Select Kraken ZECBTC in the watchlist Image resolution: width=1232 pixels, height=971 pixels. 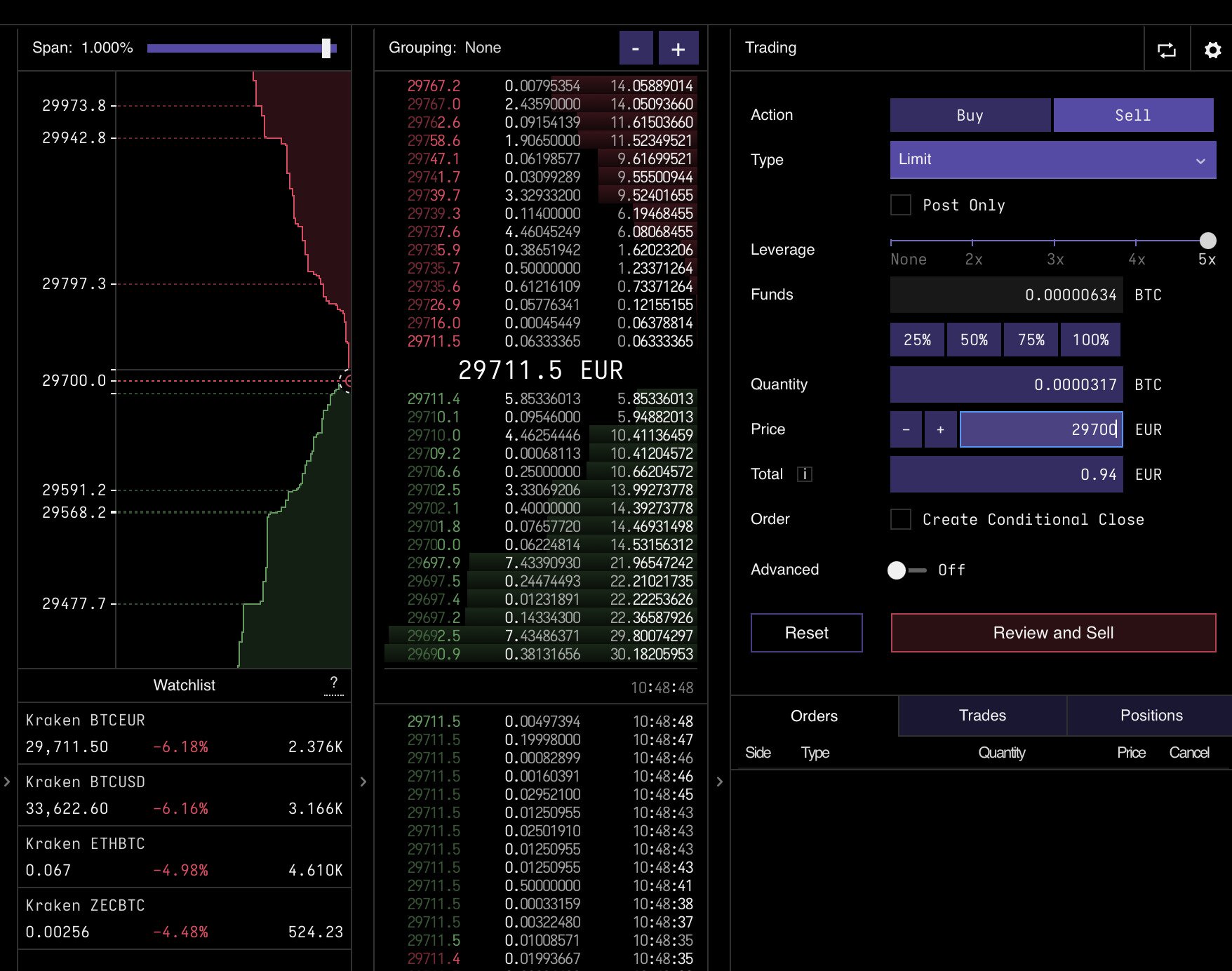tap(185, 918)
